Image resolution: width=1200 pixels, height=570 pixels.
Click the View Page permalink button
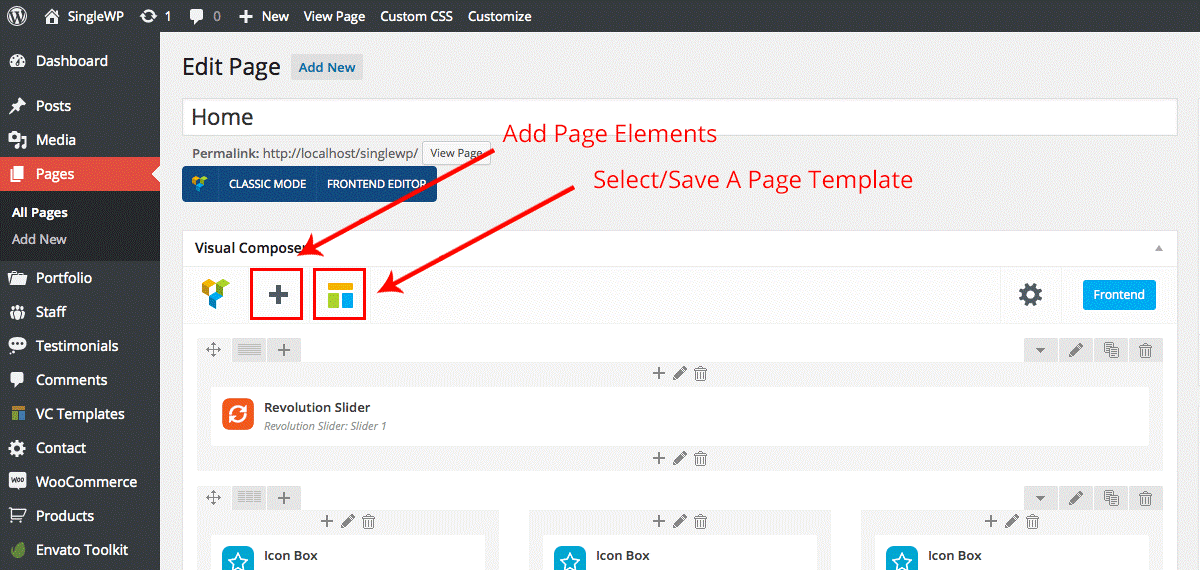click(x=457, y=153)
